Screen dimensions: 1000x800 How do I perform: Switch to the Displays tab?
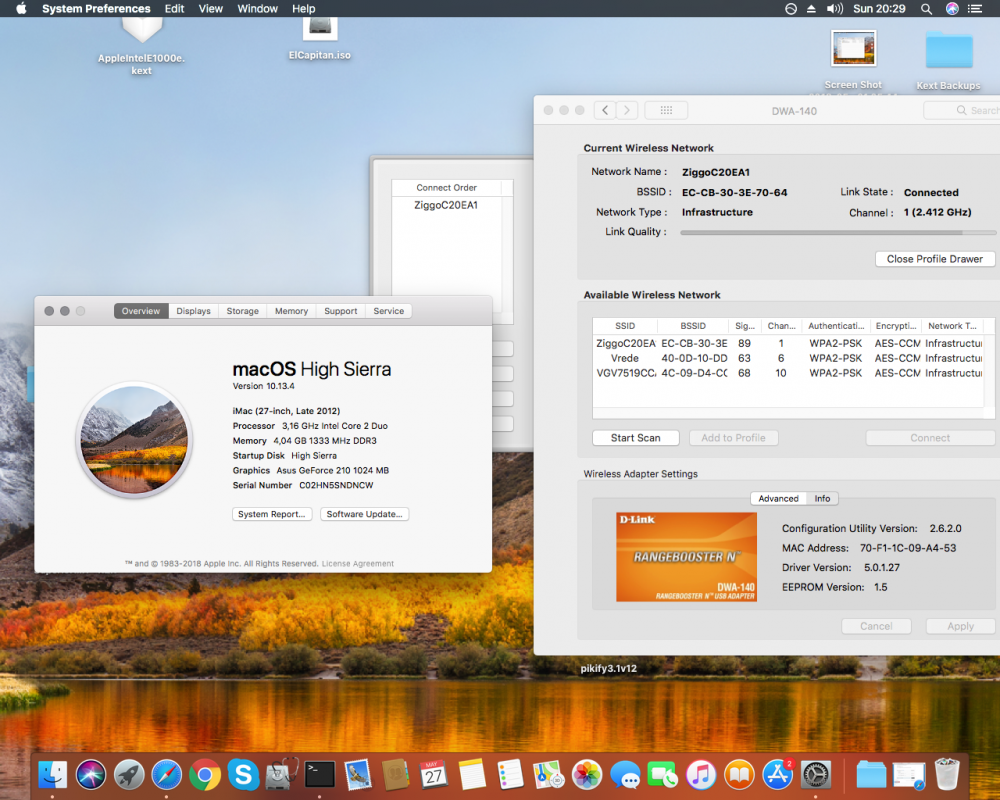tap(193, 311)
